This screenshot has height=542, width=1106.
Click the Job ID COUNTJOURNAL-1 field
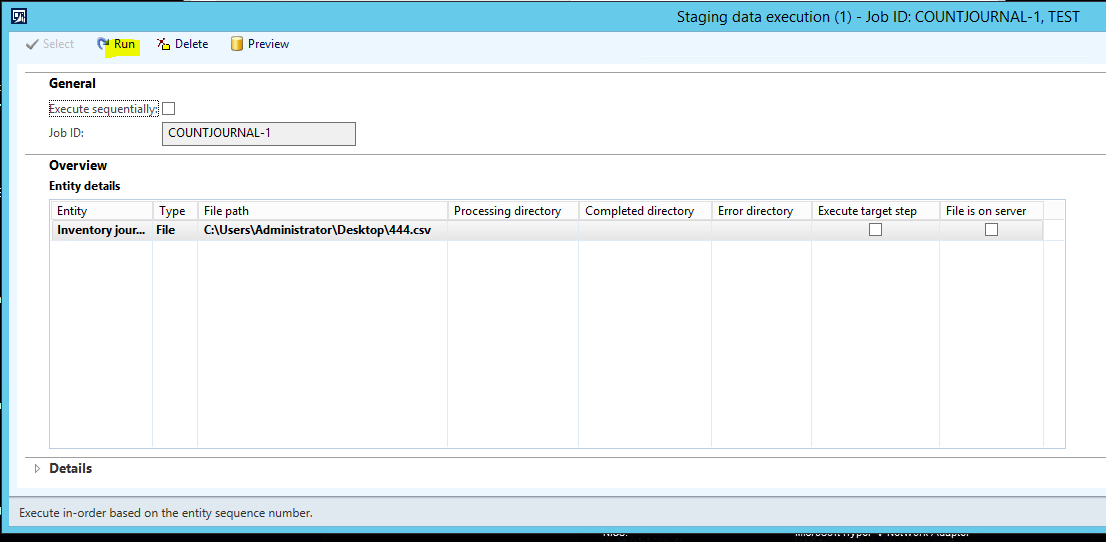[258, 134]
